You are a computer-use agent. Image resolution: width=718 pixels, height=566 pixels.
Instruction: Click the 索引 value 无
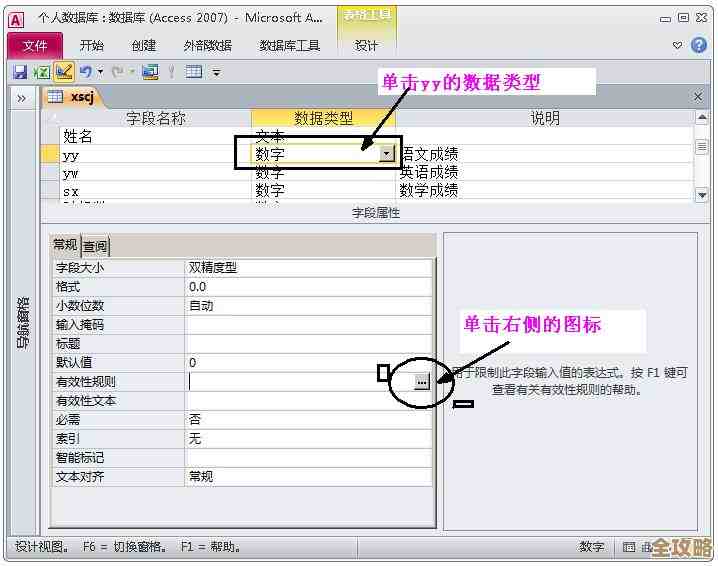point(308,439)
